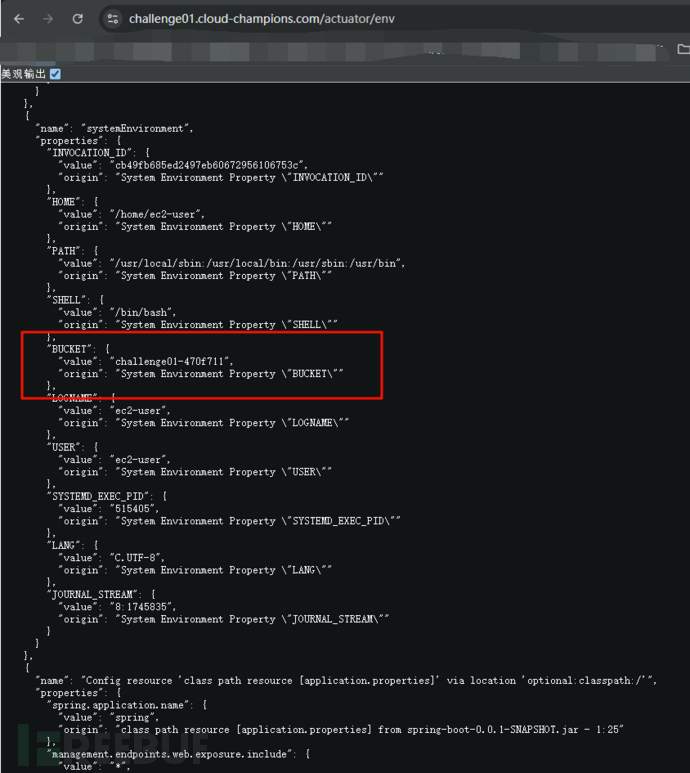Image resolution: width=690 pixels, height=773 pixels.
Task: Select the value 515405
Action: coord(132,509)
